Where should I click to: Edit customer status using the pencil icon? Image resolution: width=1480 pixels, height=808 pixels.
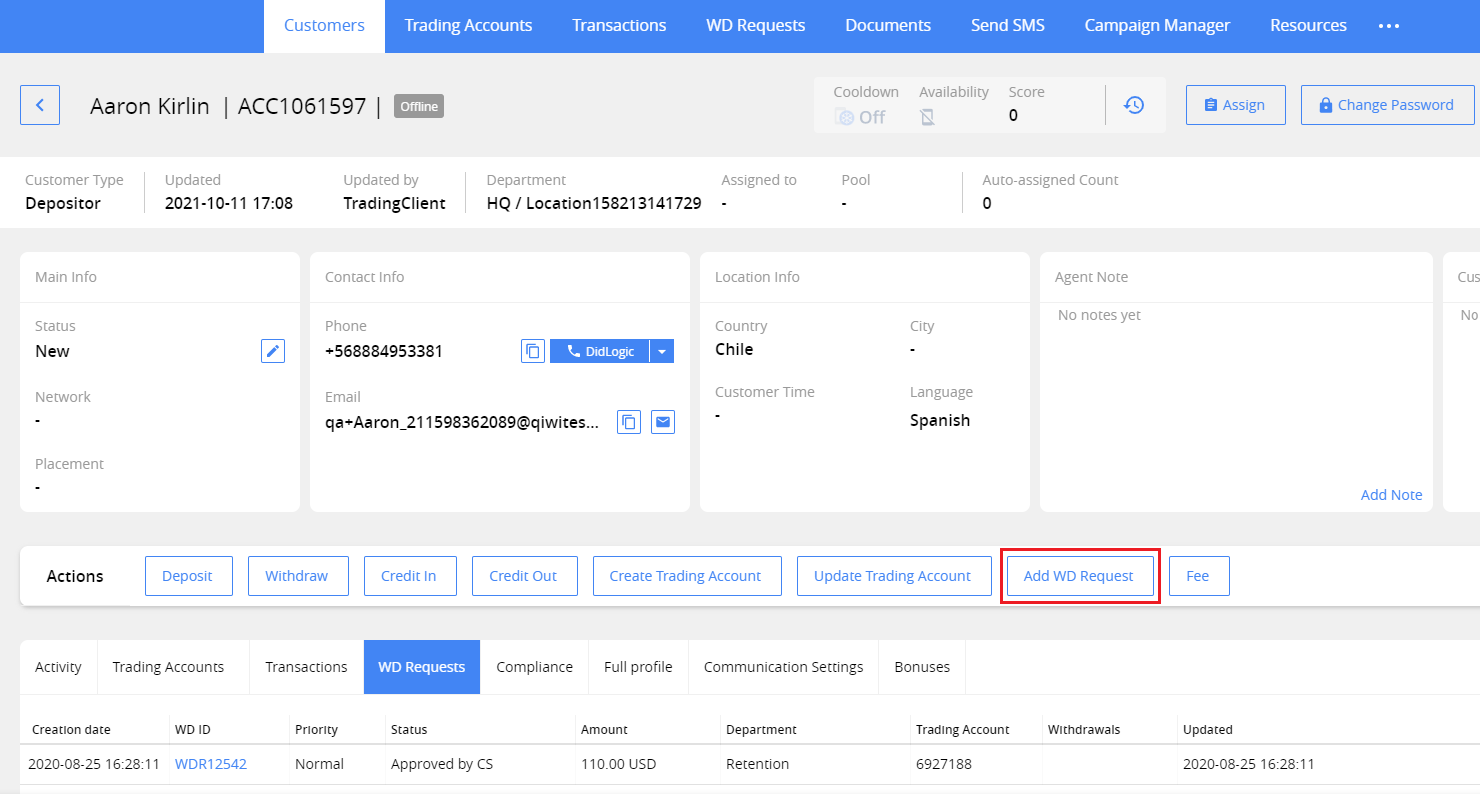coord(272,350)
